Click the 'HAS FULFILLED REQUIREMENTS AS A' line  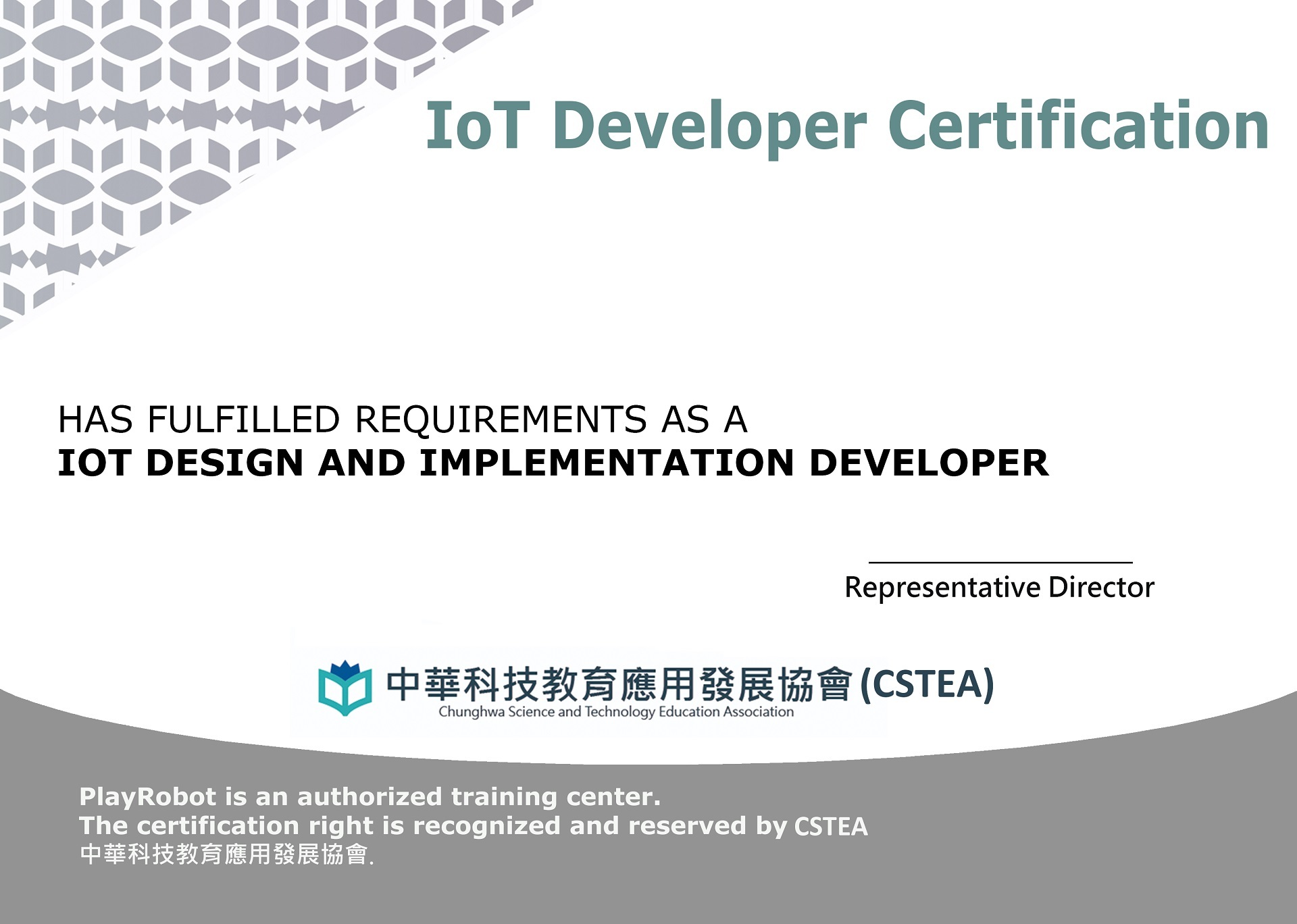tap(403, 419)
